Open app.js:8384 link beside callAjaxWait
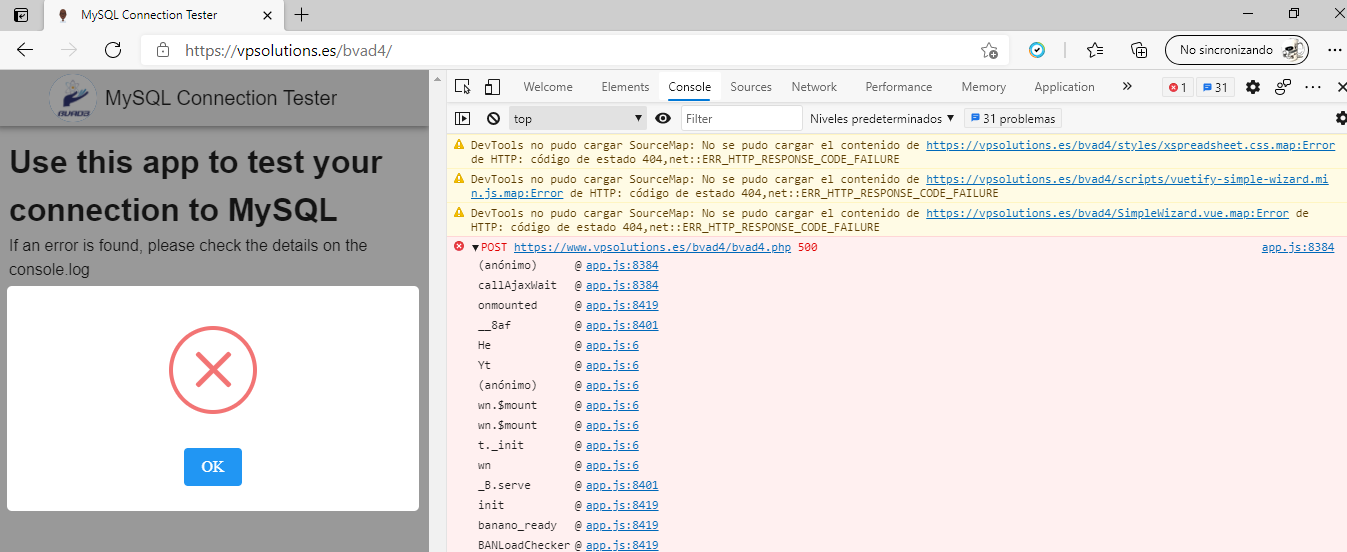Viewport: 1347px width, 552px height. click(x=622, y=285)
